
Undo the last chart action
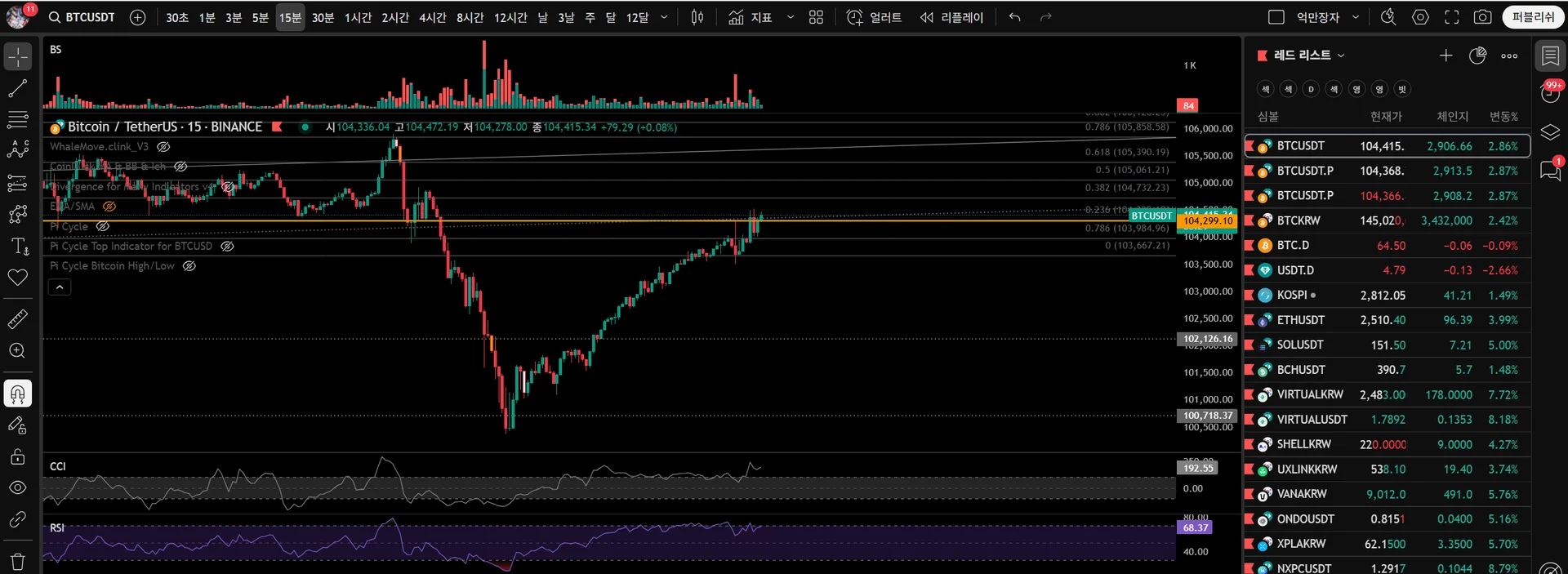pyautogui.click(x=1014, y=17)
